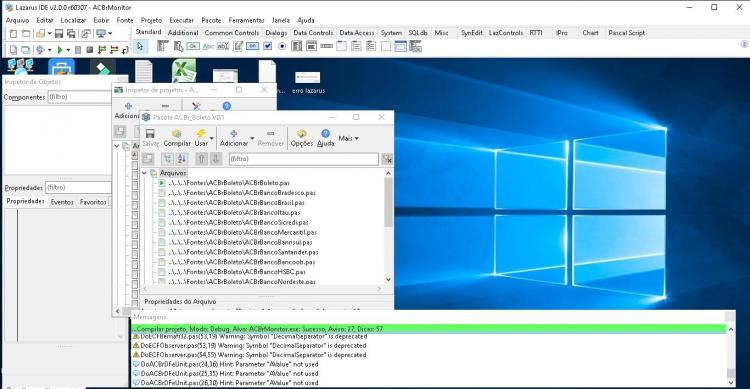Open the Ferramentas menu
The image size is (750, 389).
coord(246,20)
